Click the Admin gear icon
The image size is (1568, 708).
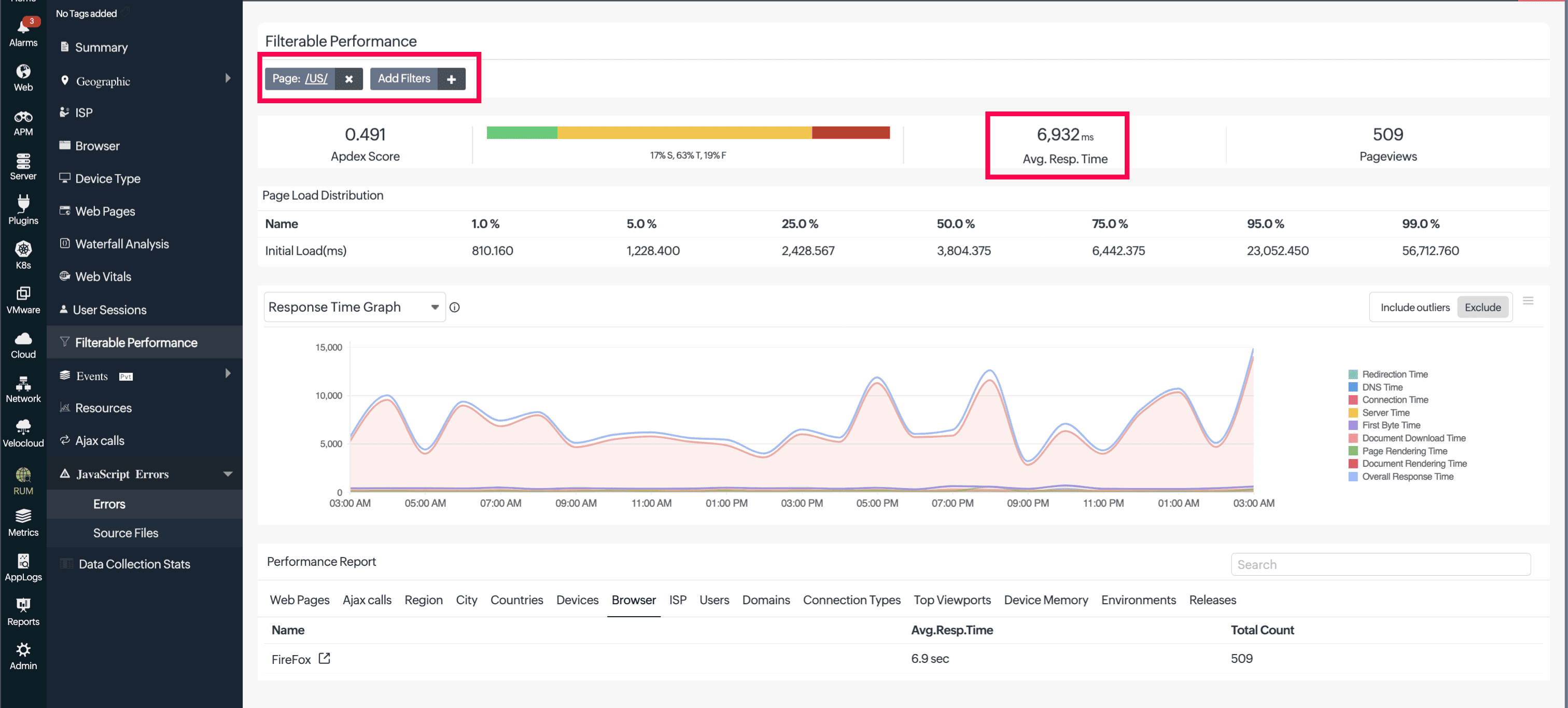point(23,649)
